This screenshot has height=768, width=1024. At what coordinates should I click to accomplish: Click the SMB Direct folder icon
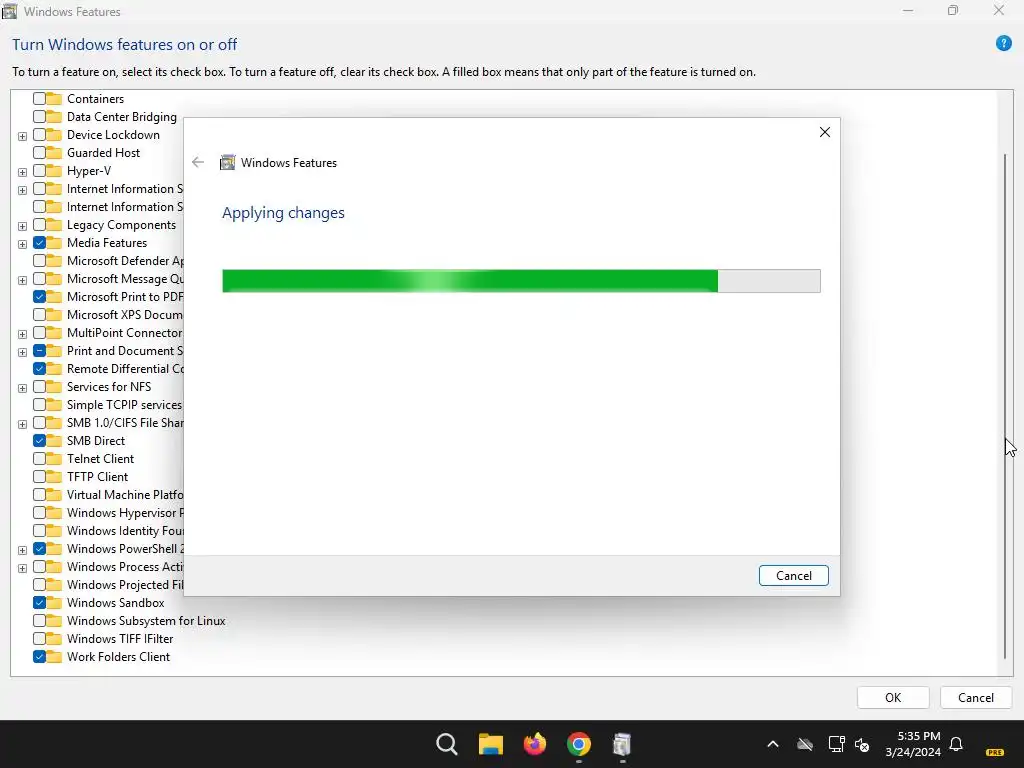pos(54,441)
